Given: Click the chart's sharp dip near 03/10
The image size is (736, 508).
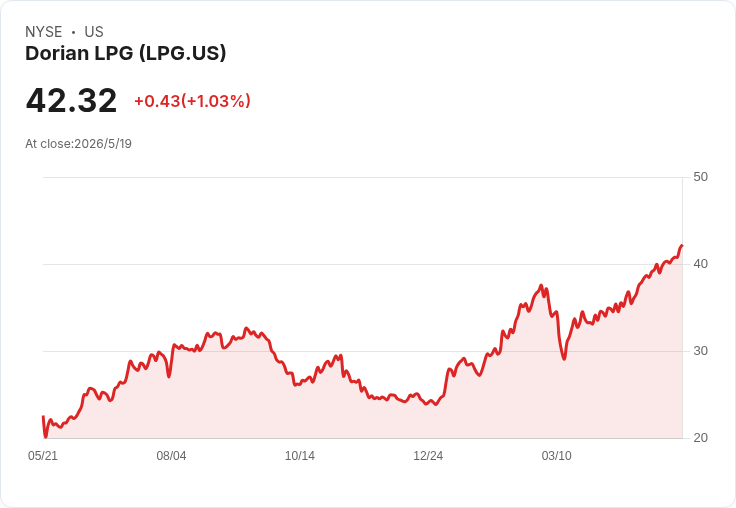Looking at the screenshot, I should 564,359.
